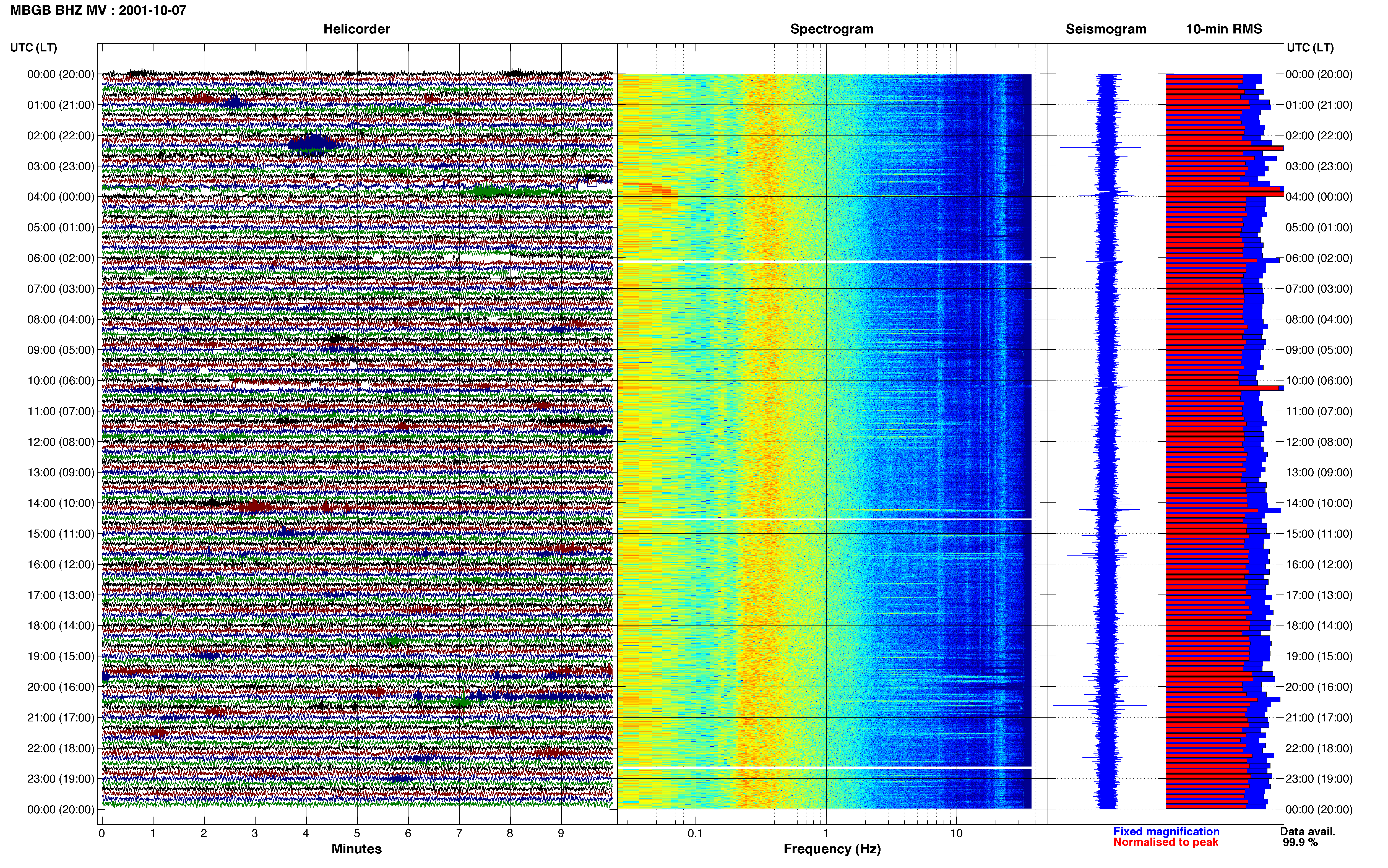Click left time label '11:00 (07:00)'
The width and height of the screenshot is (1388, 868).
coord(61,411)
